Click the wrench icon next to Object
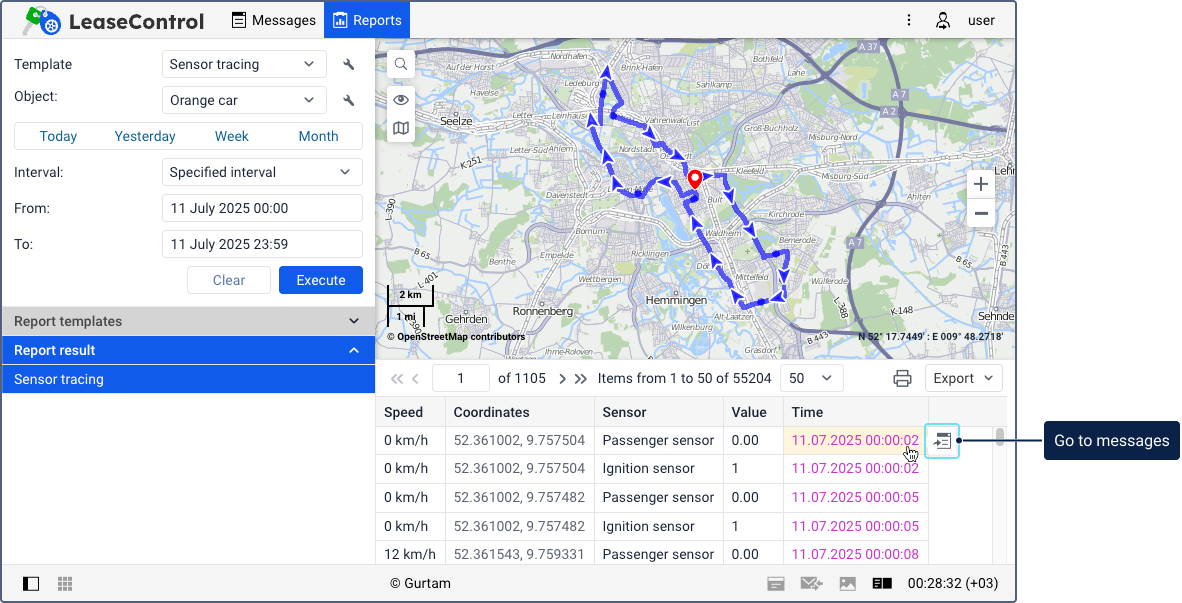Screen dimensions: 1182x603 (349, 101)
